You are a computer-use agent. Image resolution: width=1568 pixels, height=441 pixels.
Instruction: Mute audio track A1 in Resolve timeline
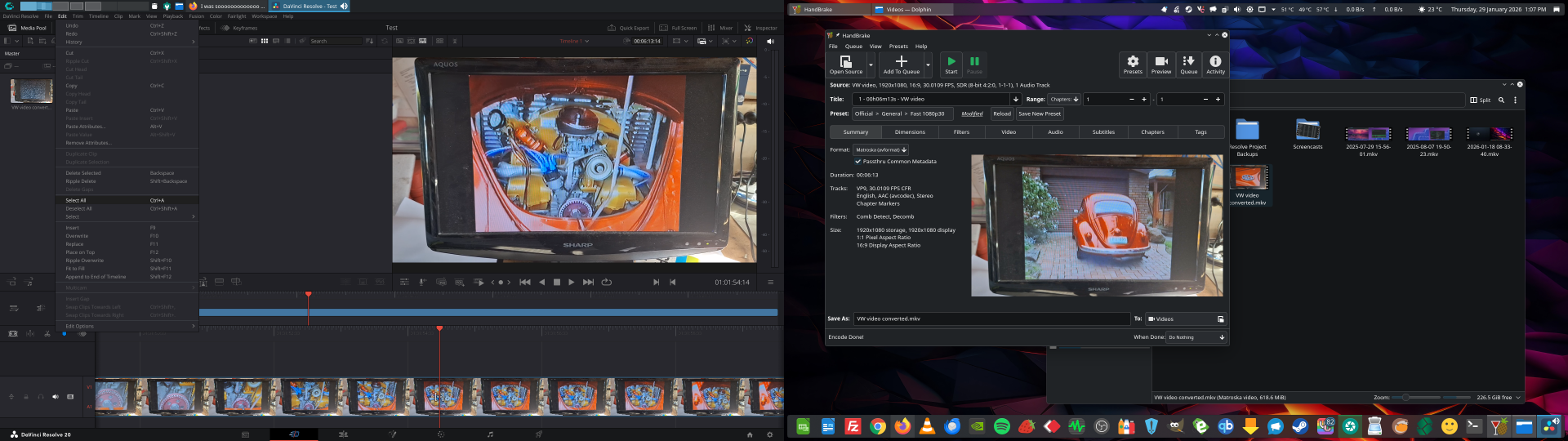56,397
